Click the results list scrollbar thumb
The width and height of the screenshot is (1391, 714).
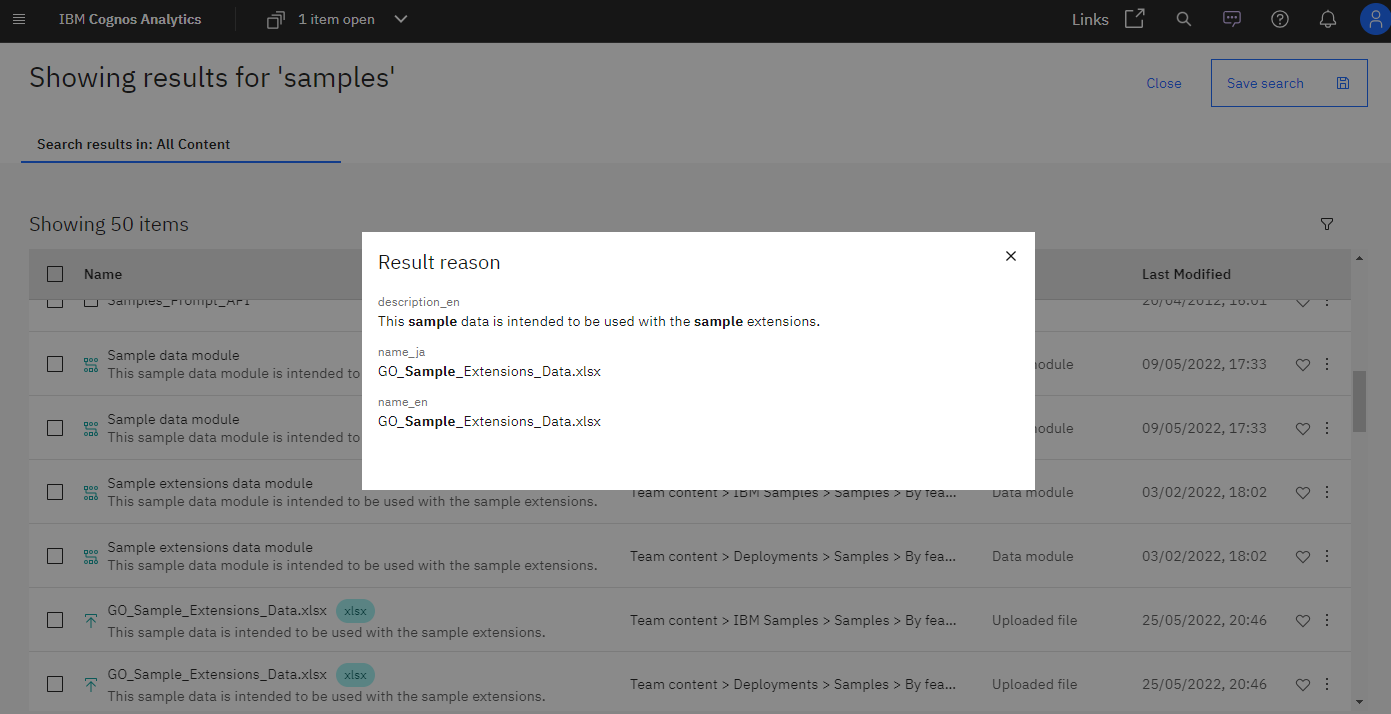point(1359,401)
